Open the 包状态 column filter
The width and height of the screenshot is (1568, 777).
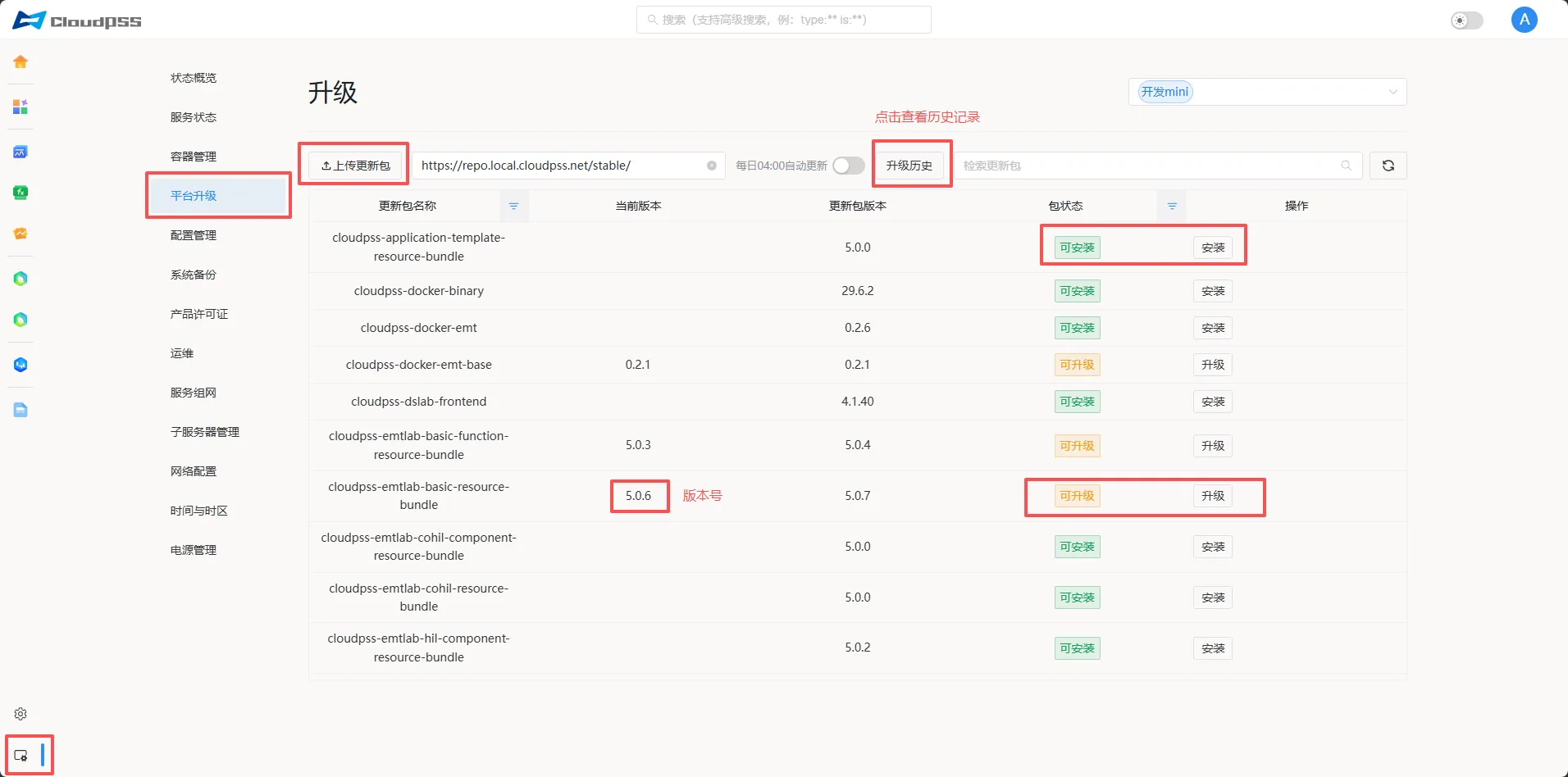pyautogui.click(x=1173, y=206)
